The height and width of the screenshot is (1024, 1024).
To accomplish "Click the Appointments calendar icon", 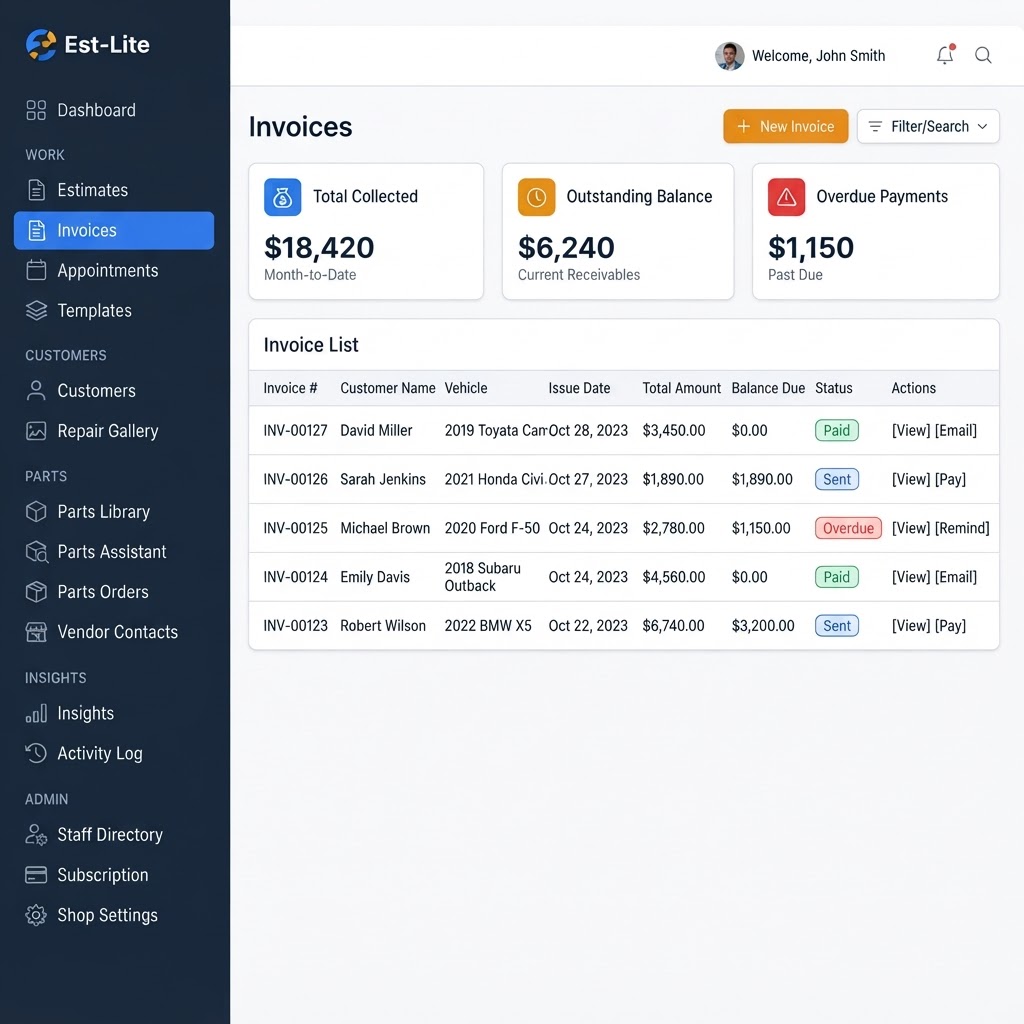I will point(36,270).
